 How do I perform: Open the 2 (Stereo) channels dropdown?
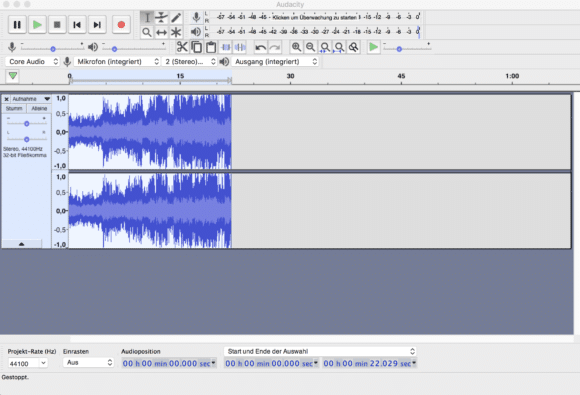pyautogui.click(x=189, y=61)
